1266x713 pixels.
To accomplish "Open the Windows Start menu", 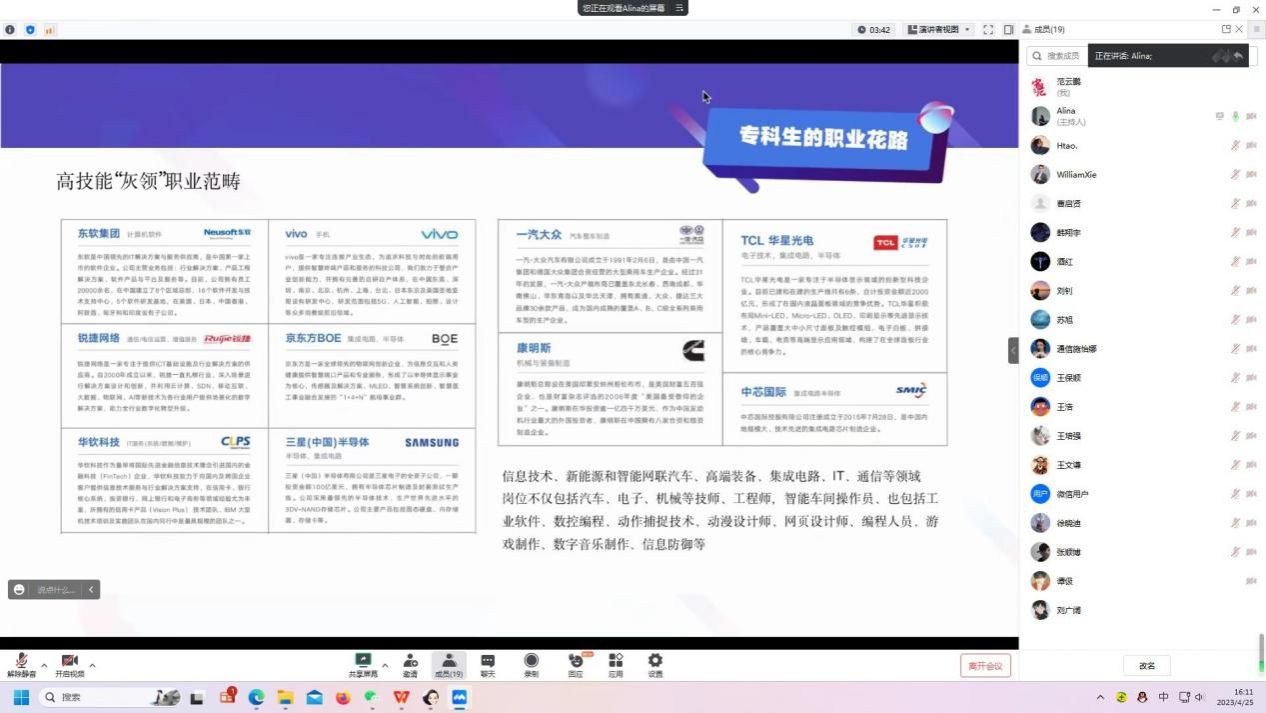I will pyautogui.click(x=20, y=697).
